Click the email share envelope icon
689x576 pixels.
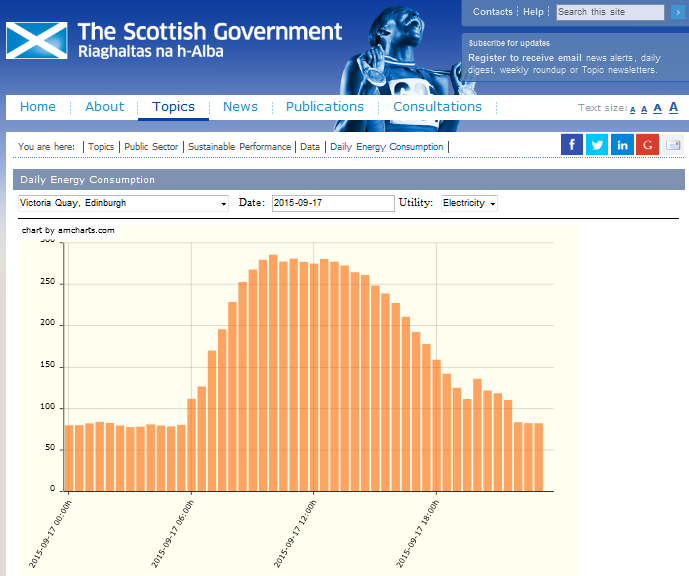[x=674, y=145]
